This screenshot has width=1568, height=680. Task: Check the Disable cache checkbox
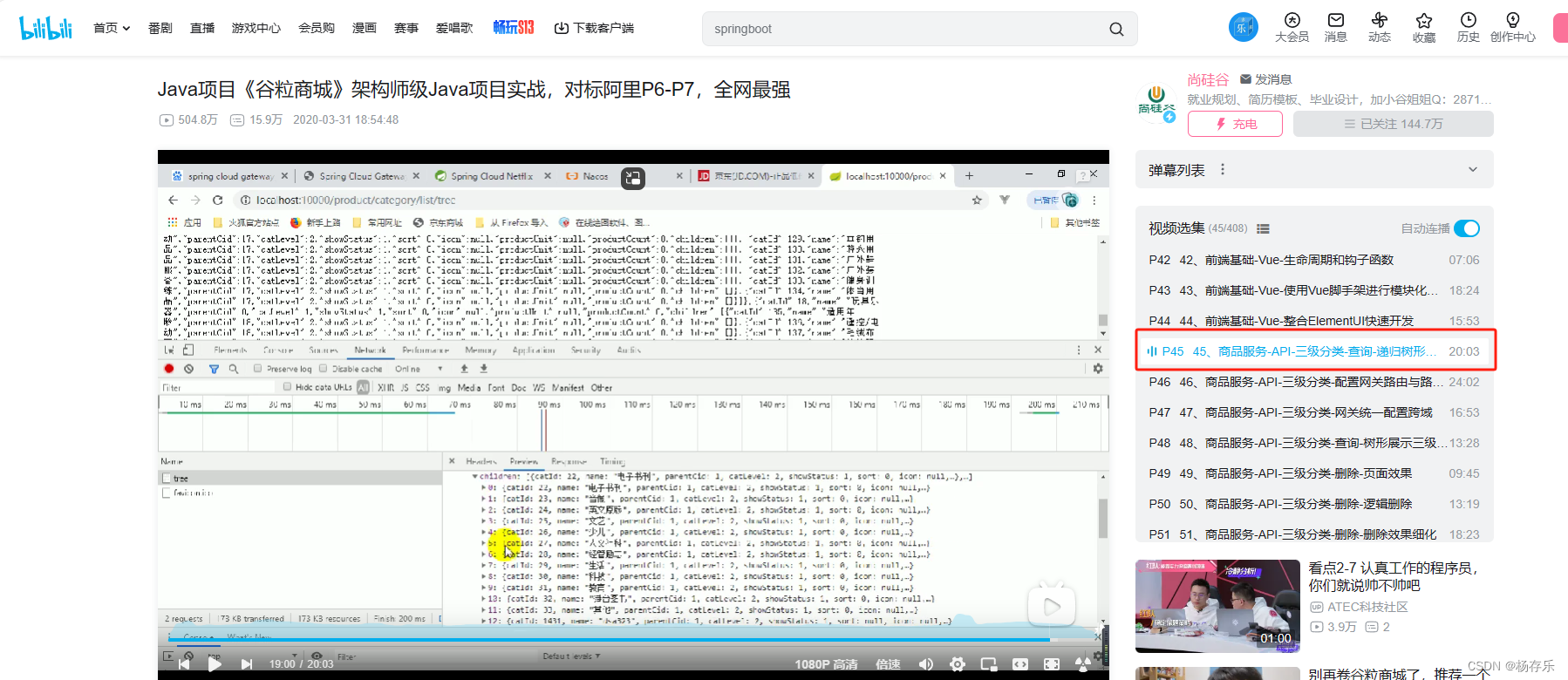tap(323, 369)
